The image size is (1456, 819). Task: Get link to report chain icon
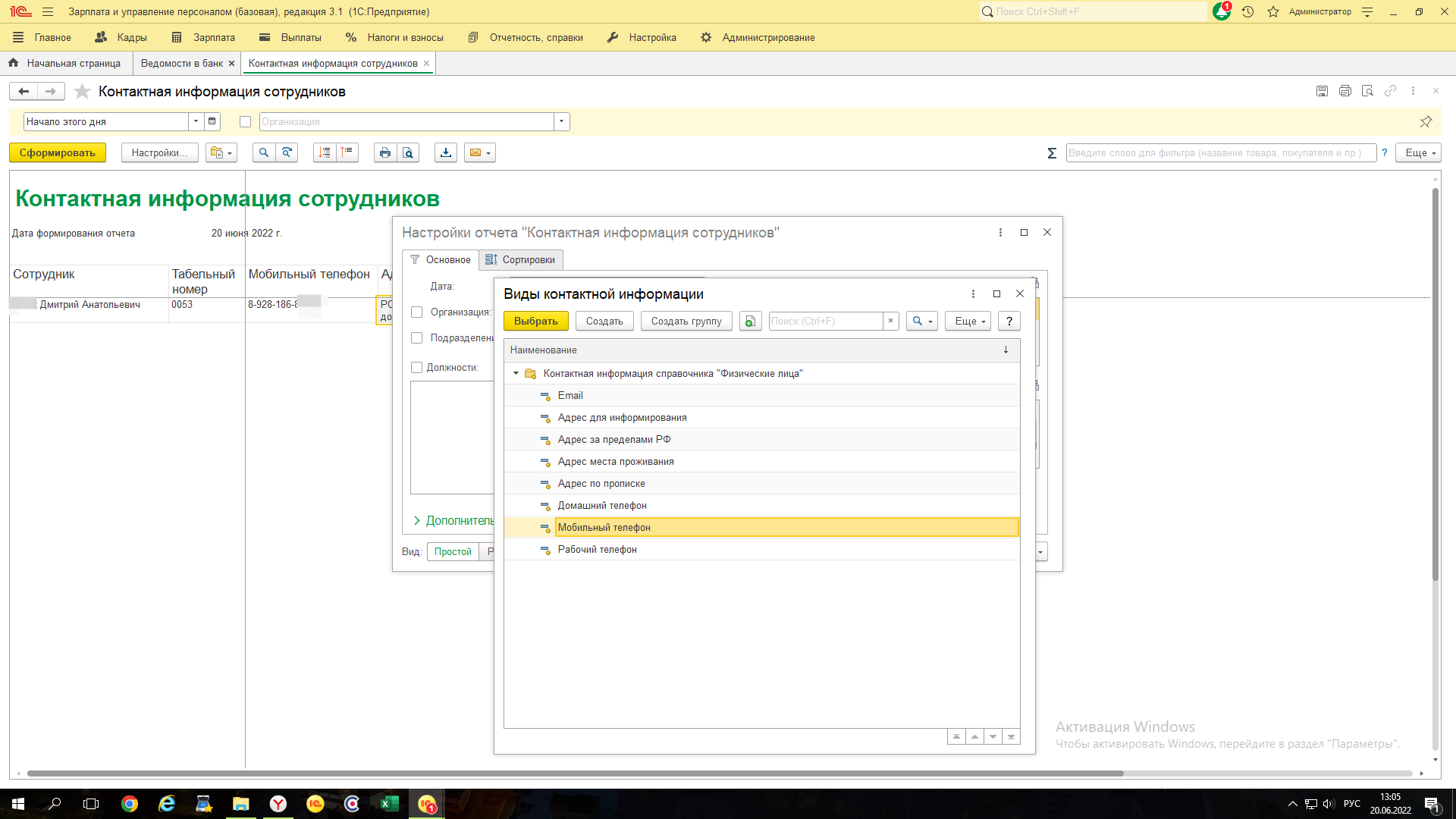1390,91
